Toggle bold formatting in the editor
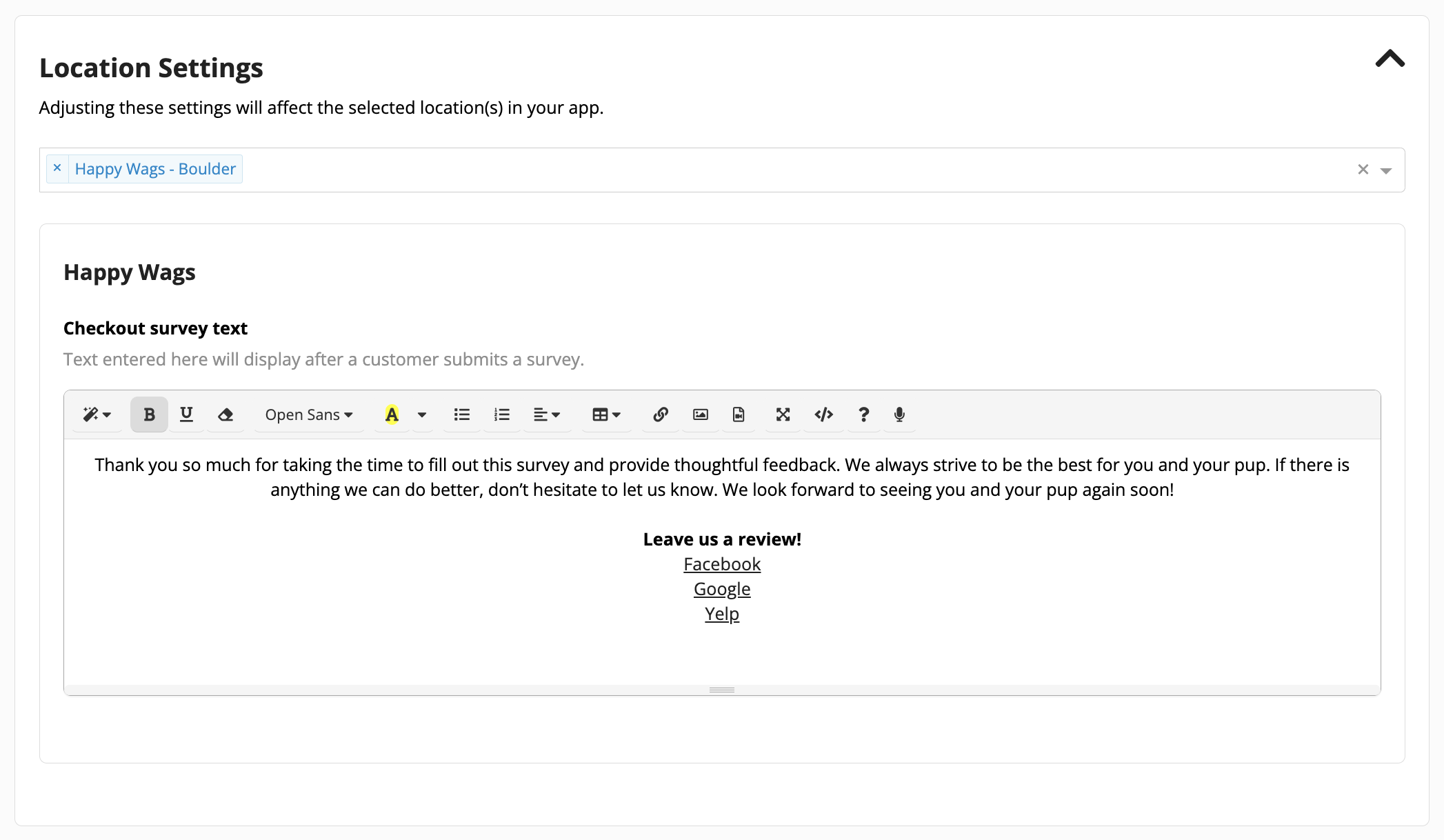 [149, 414]
